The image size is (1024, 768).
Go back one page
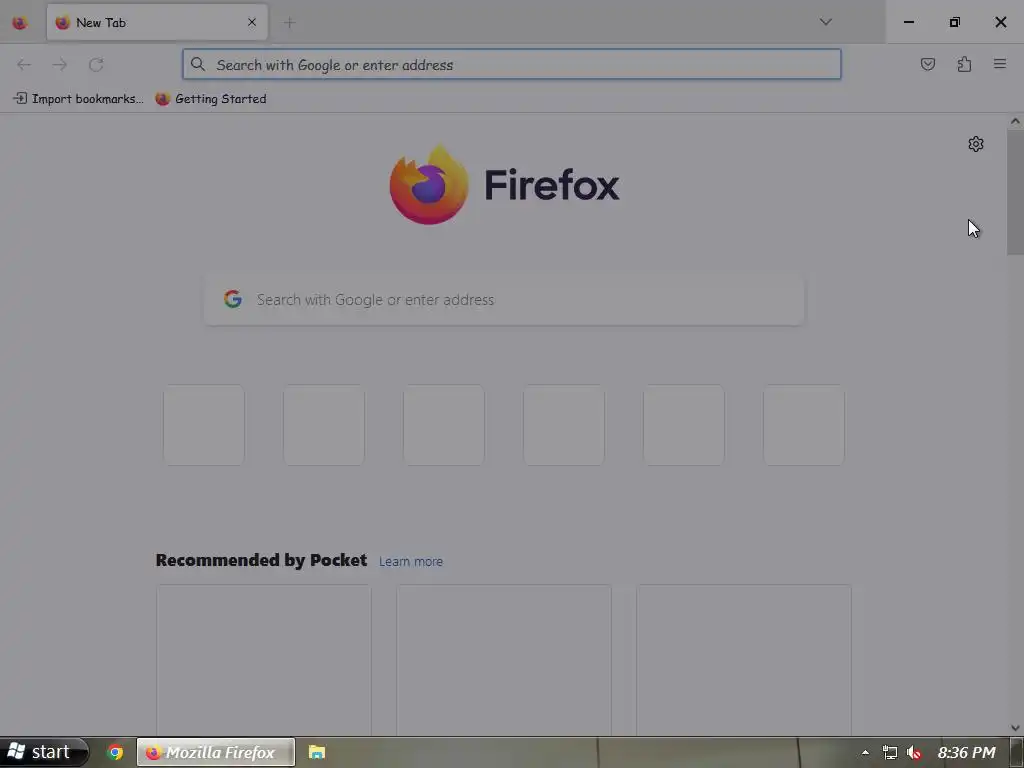[24, 64]
